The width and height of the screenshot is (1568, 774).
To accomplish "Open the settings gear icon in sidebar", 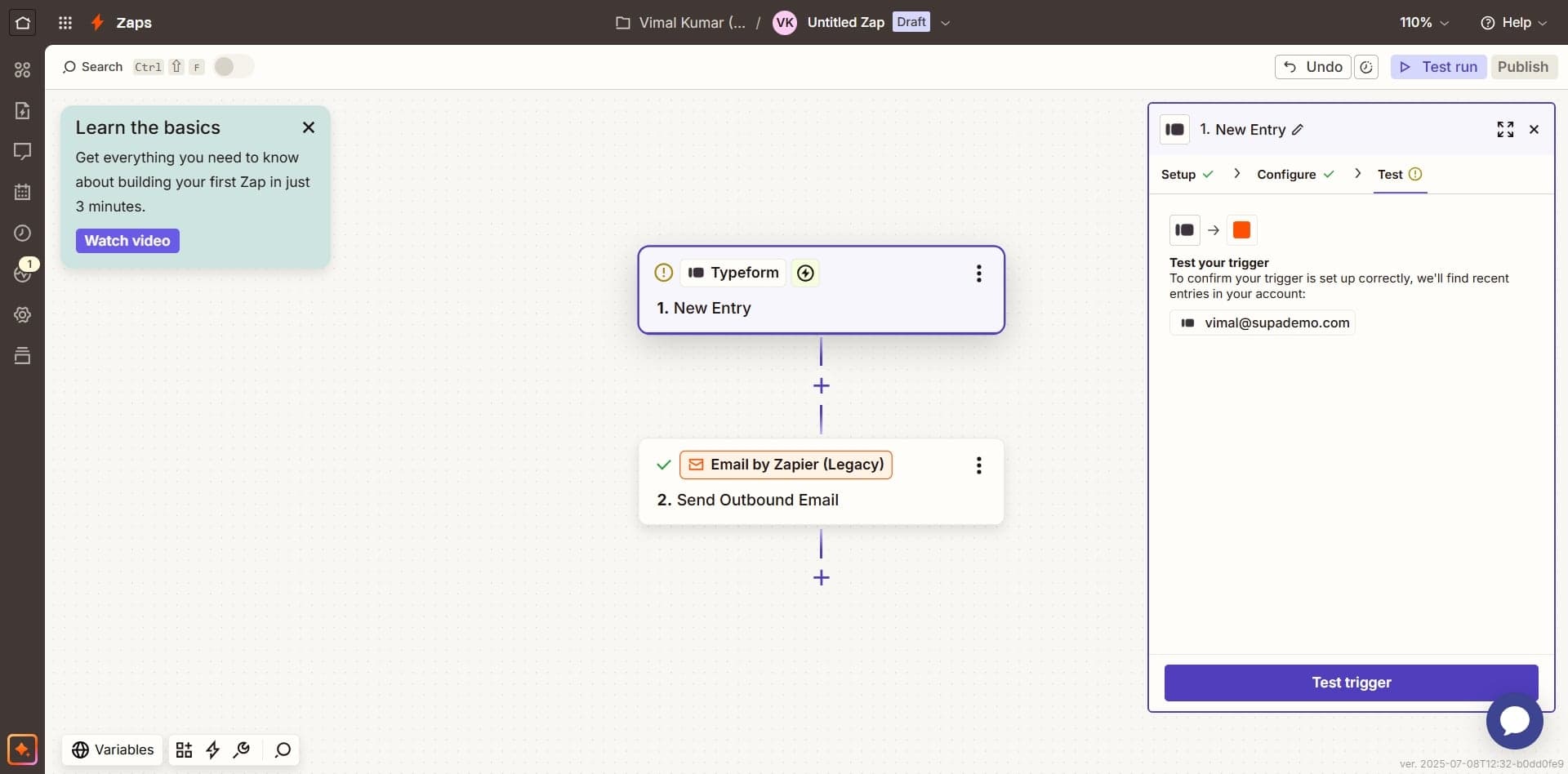I will [x=23, y=315].
